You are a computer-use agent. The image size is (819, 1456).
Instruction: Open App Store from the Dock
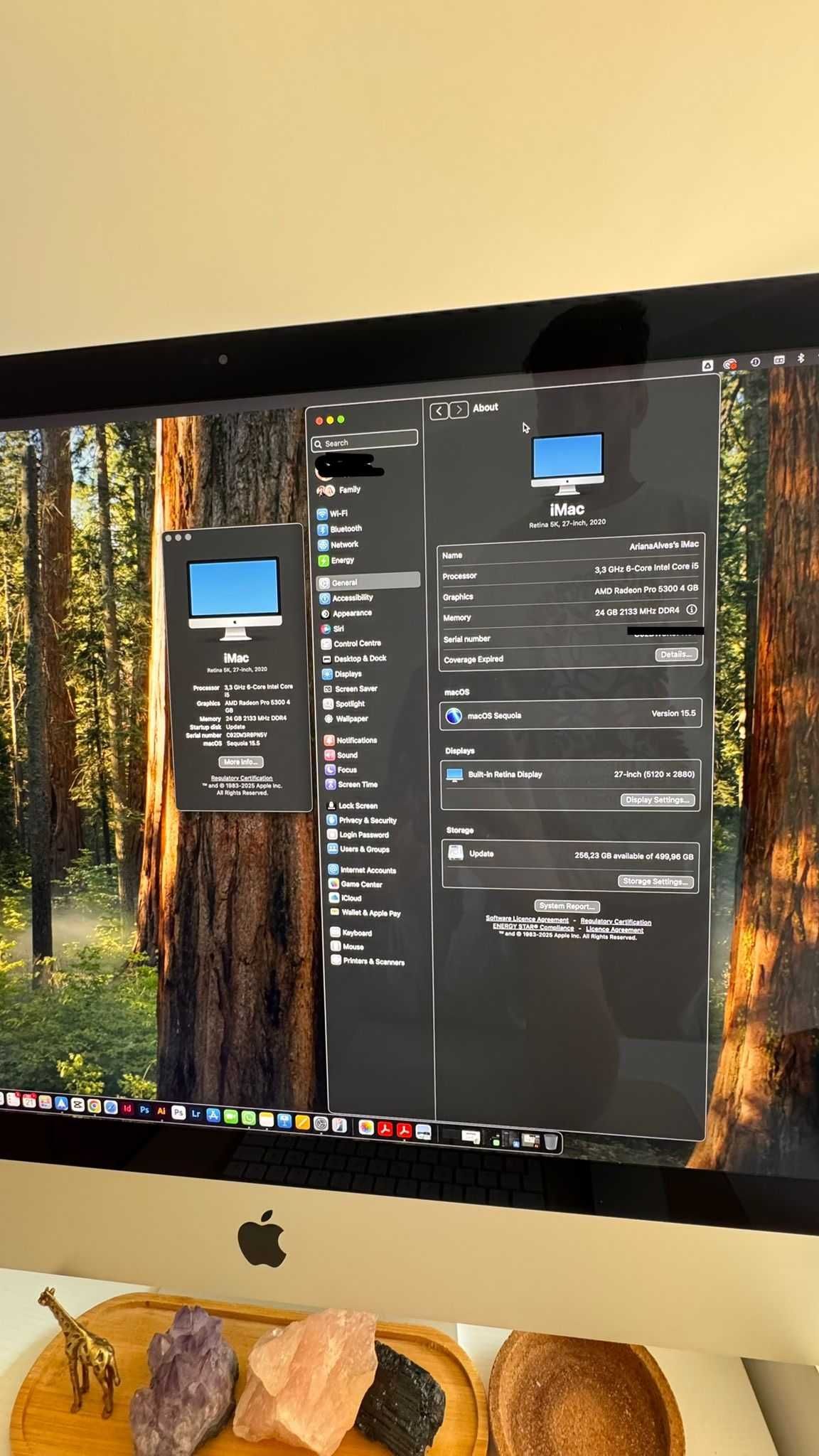tap(213, 1115)
